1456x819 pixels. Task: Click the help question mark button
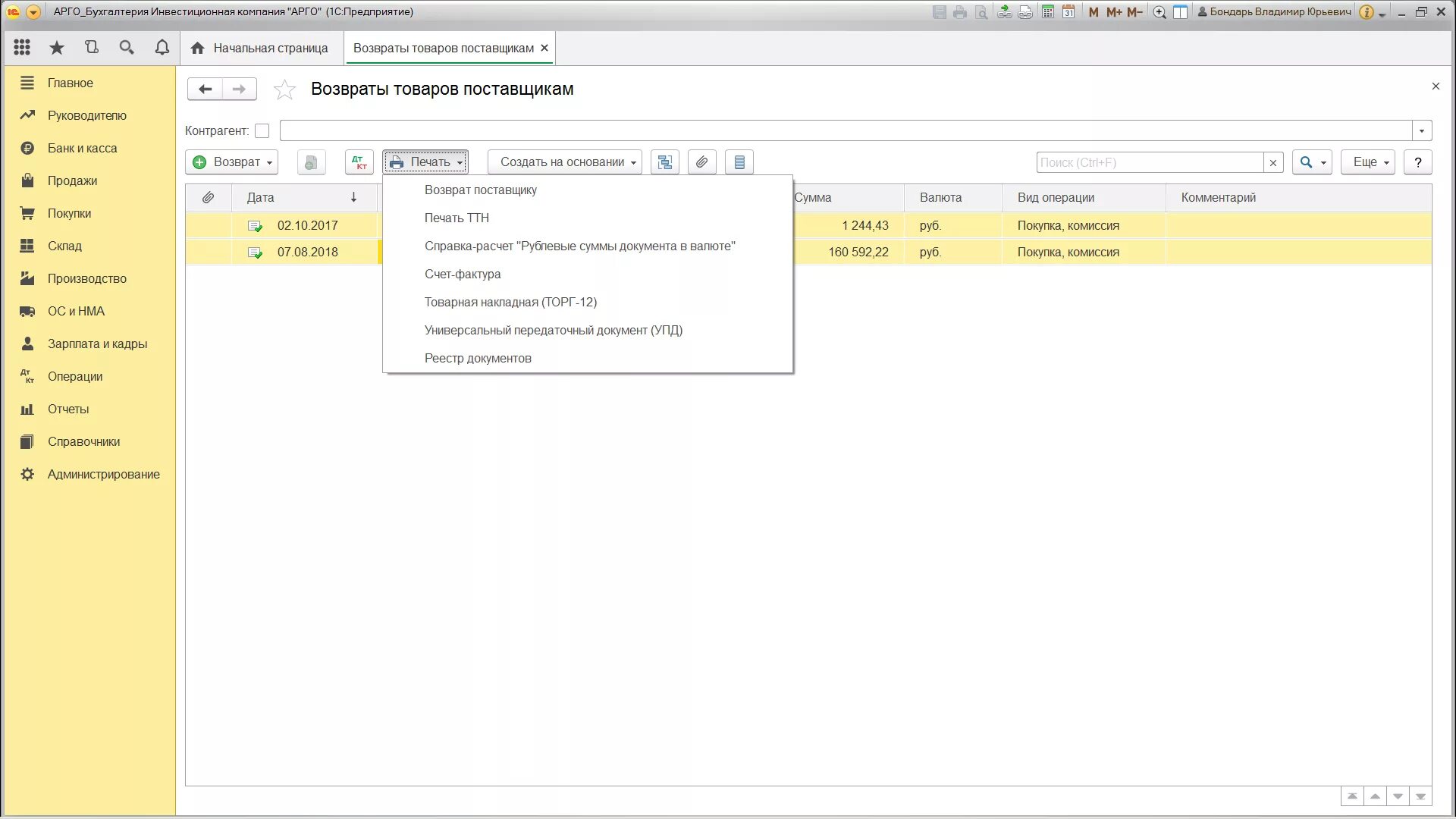[1417, 162]
